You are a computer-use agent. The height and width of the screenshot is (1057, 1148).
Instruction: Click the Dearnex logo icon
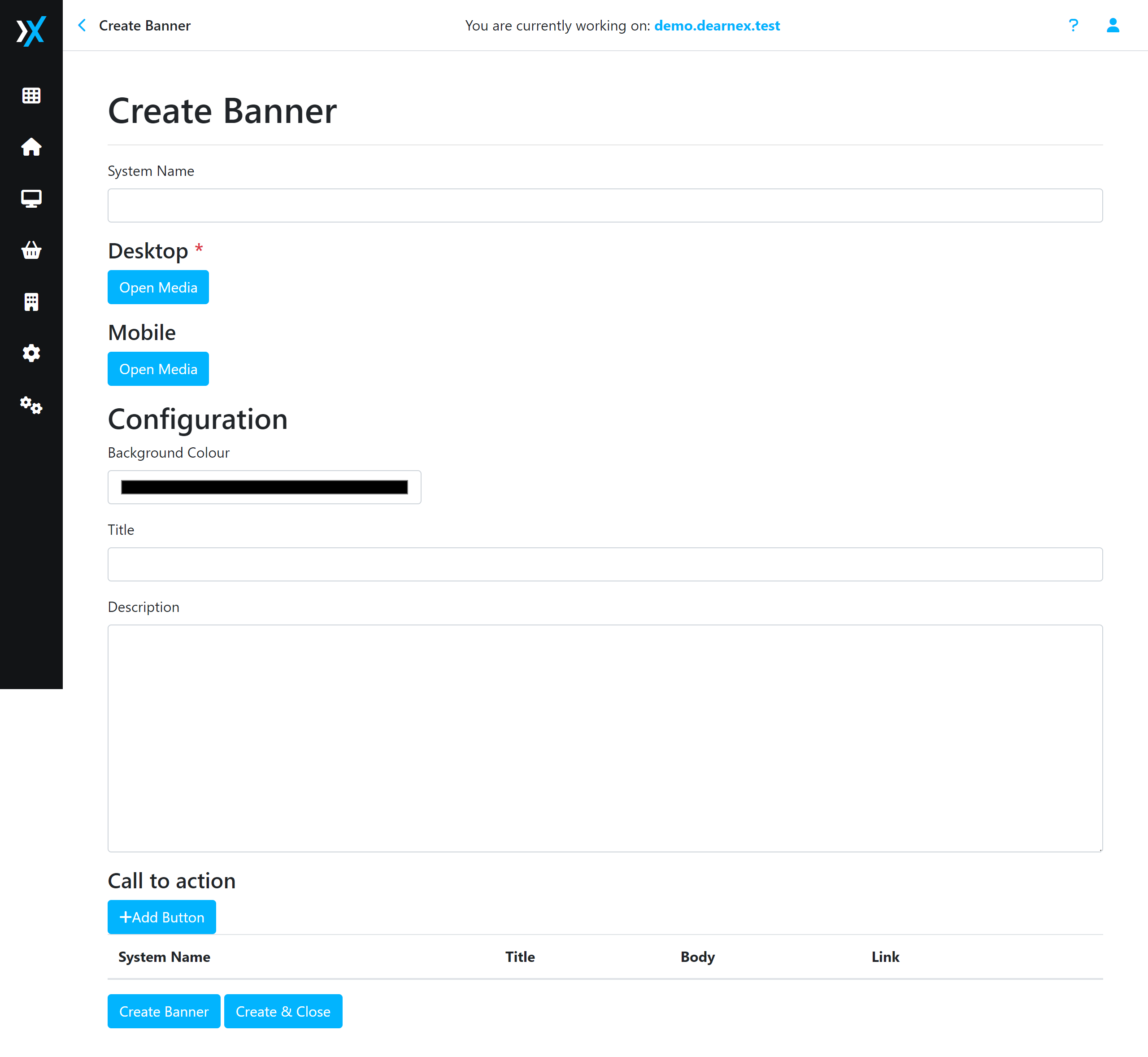31,31
